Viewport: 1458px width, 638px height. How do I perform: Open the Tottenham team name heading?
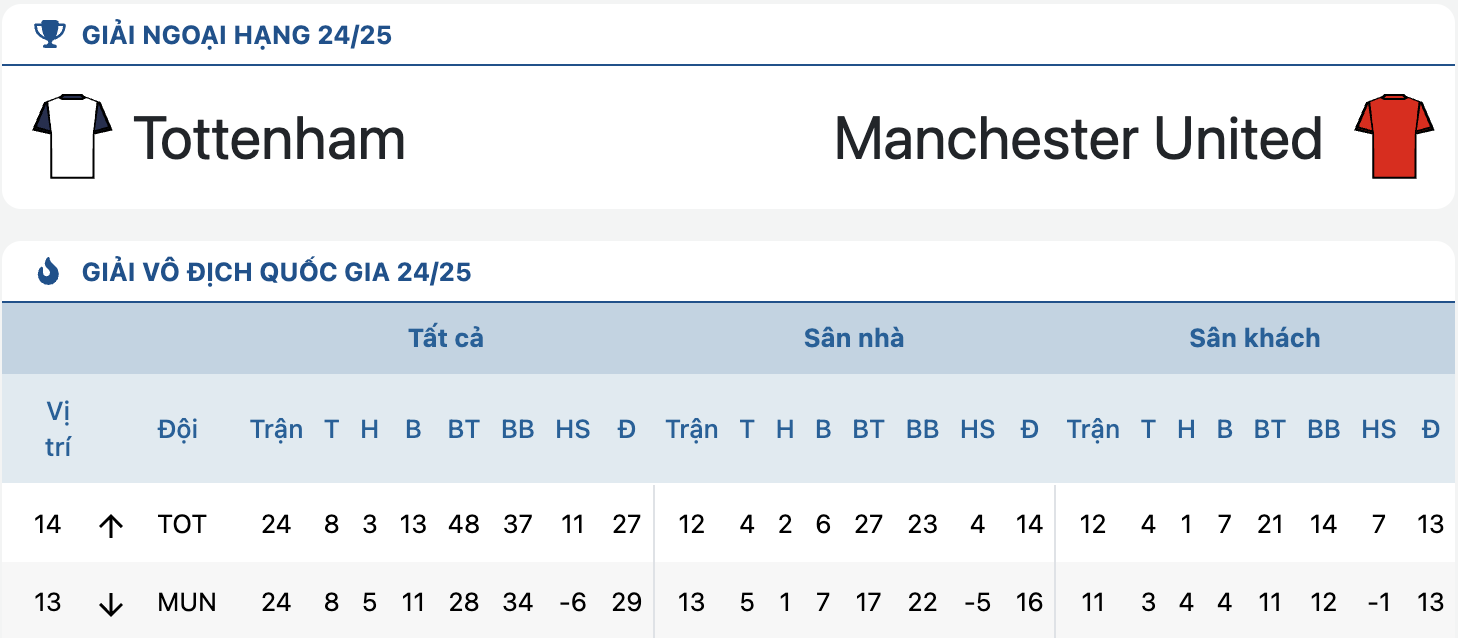pos(269,138)
